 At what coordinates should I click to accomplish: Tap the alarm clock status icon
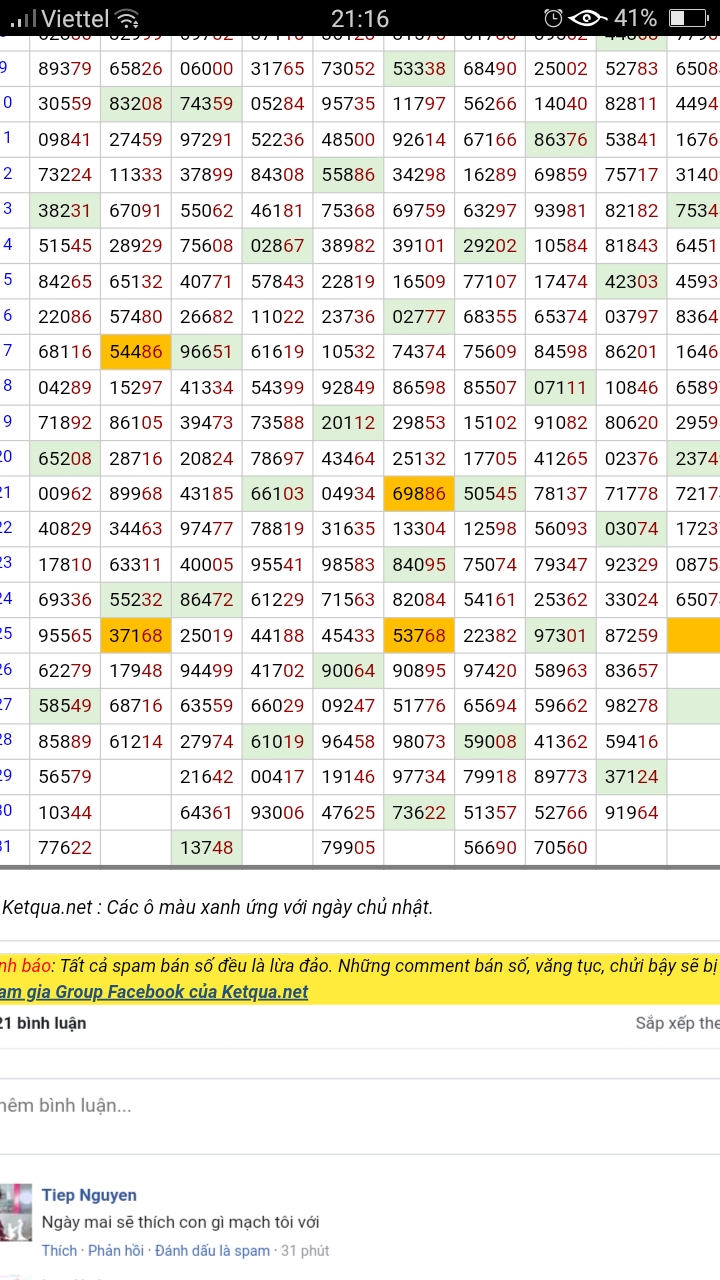click(553, 18)
